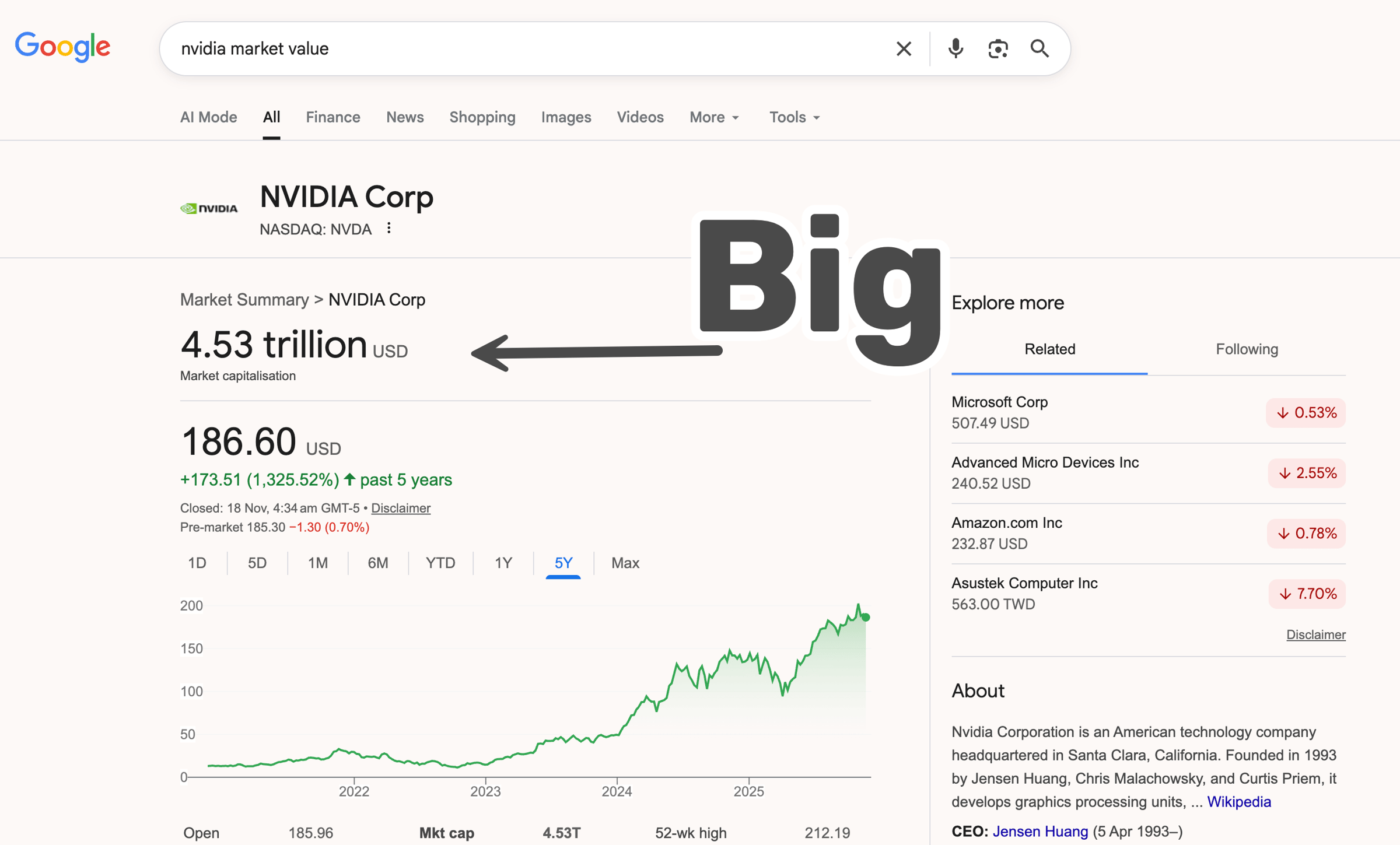Click the Jensen Huang CEO link

(x=1040, y=831)
